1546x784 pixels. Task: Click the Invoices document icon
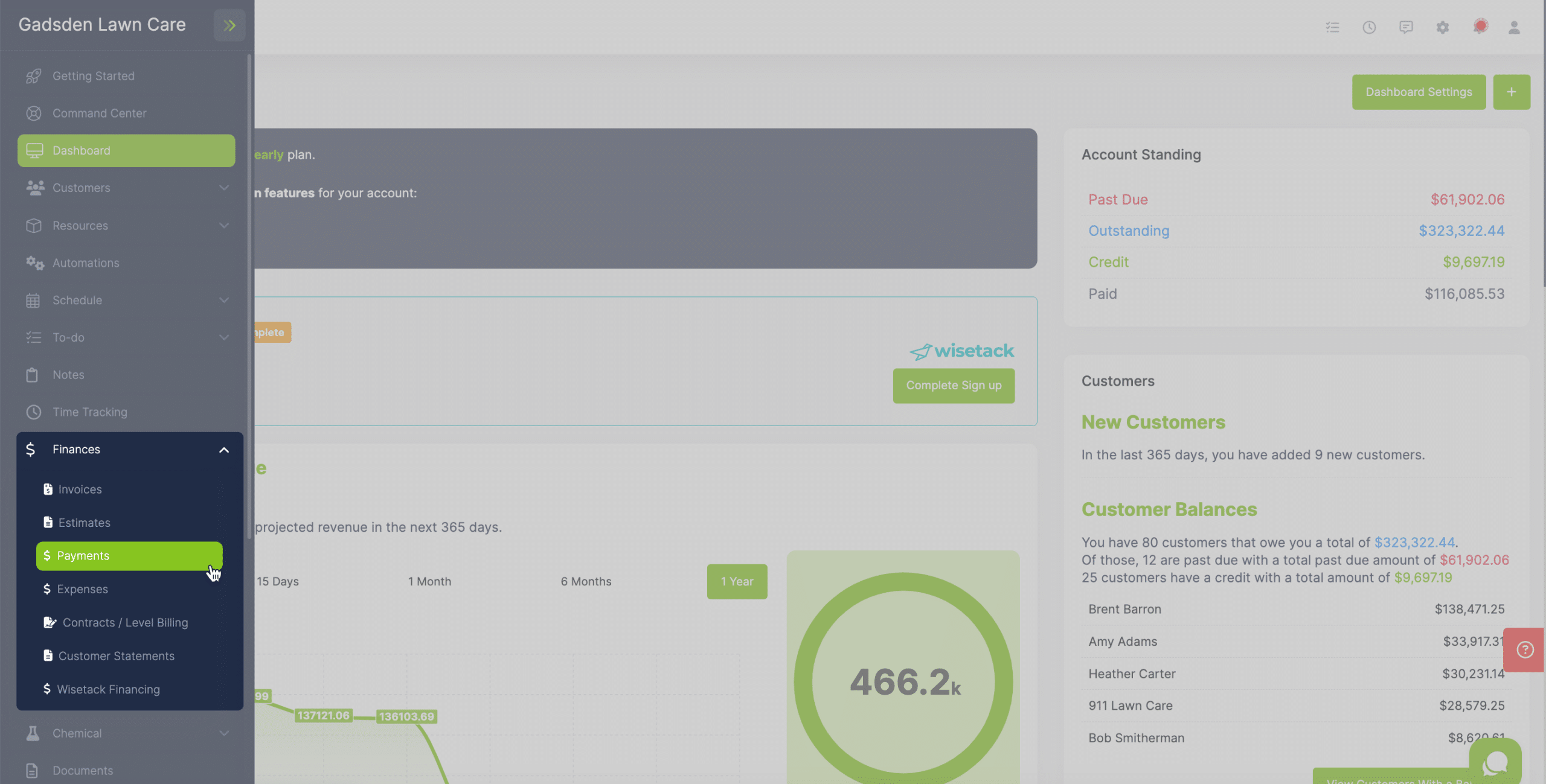48,489
